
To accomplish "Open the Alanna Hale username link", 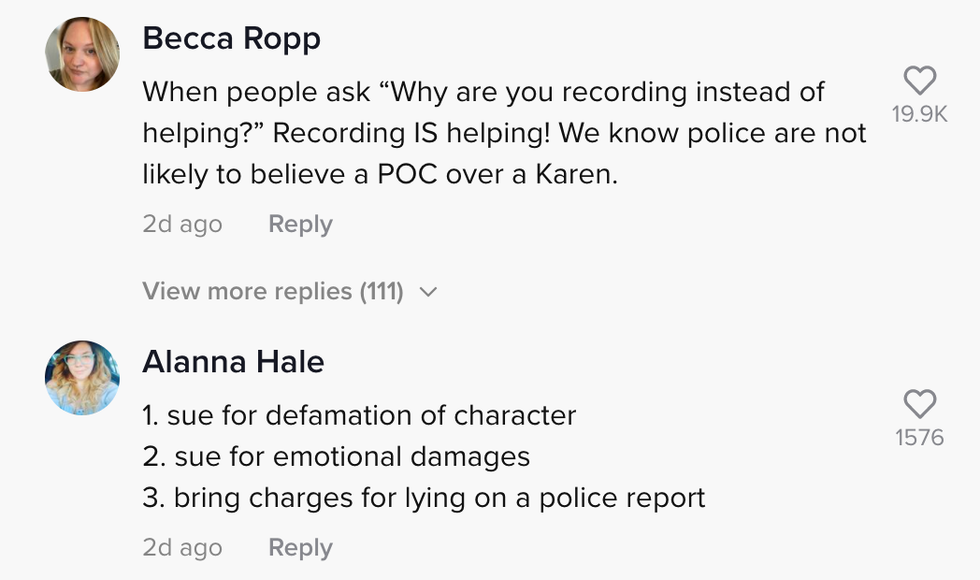I will (233, 361).
